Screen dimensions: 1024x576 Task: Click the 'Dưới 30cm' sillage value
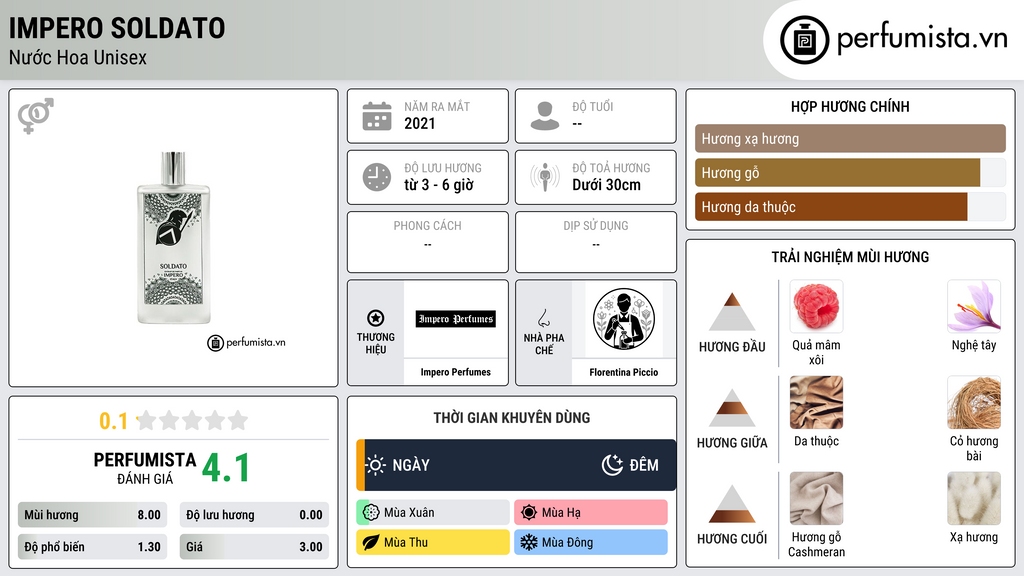click(x=606, y=185)
